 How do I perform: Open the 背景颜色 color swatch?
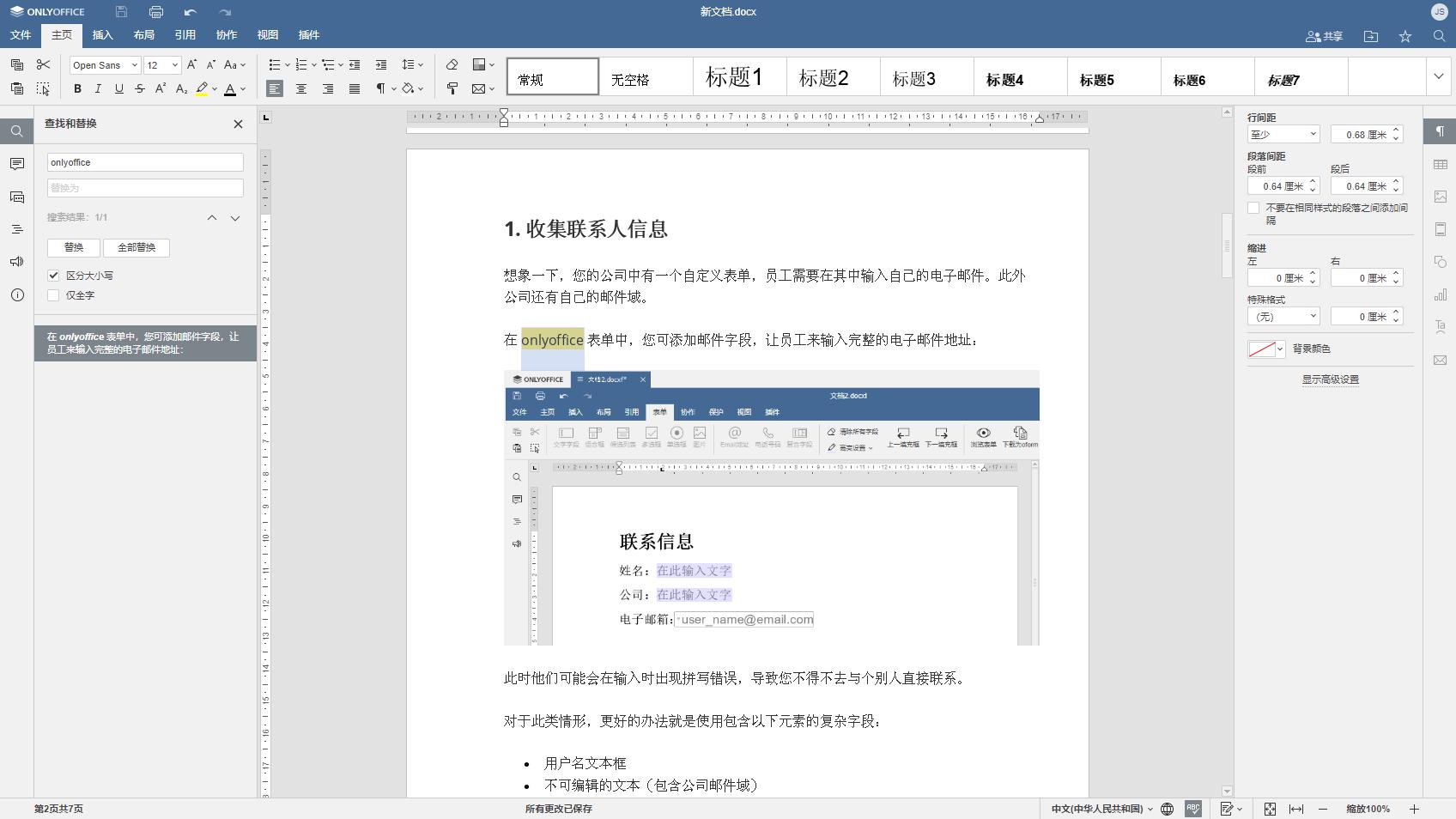tap(1261, 349)
